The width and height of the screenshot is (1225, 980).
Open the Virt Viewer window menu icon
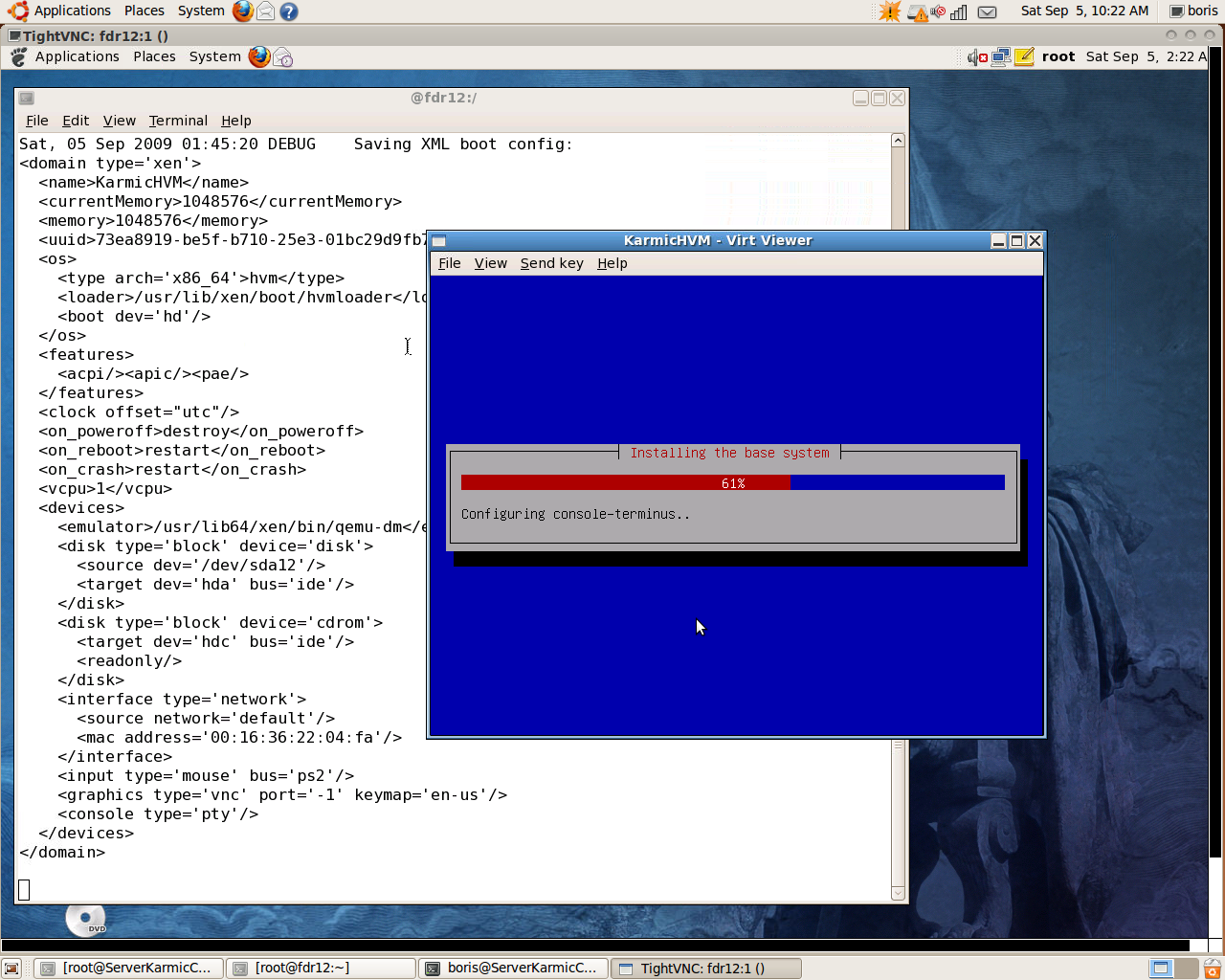coord(439,241)
